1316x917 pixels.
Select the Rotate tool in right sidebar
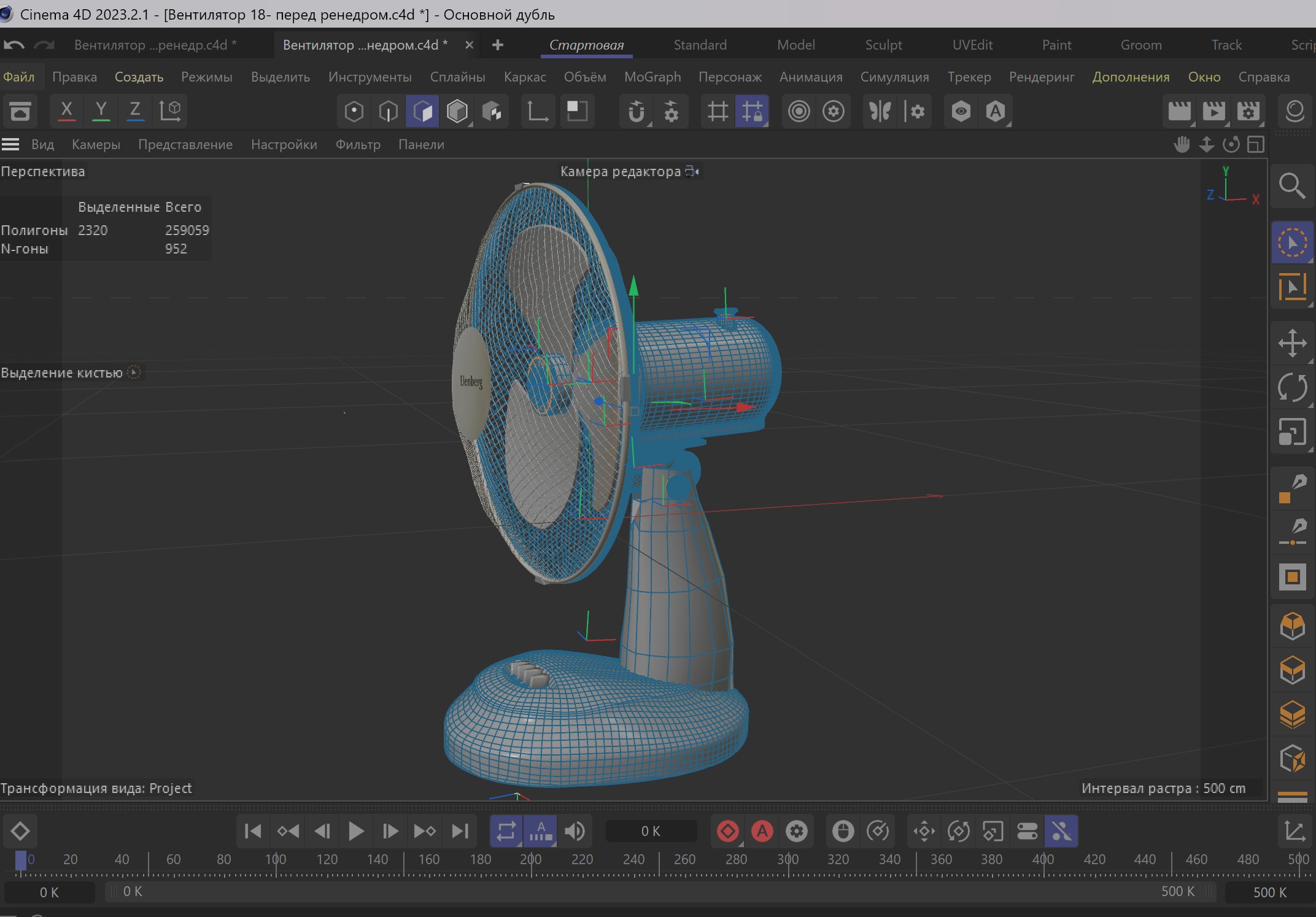pyautogui.click(x=1292, y=387)
